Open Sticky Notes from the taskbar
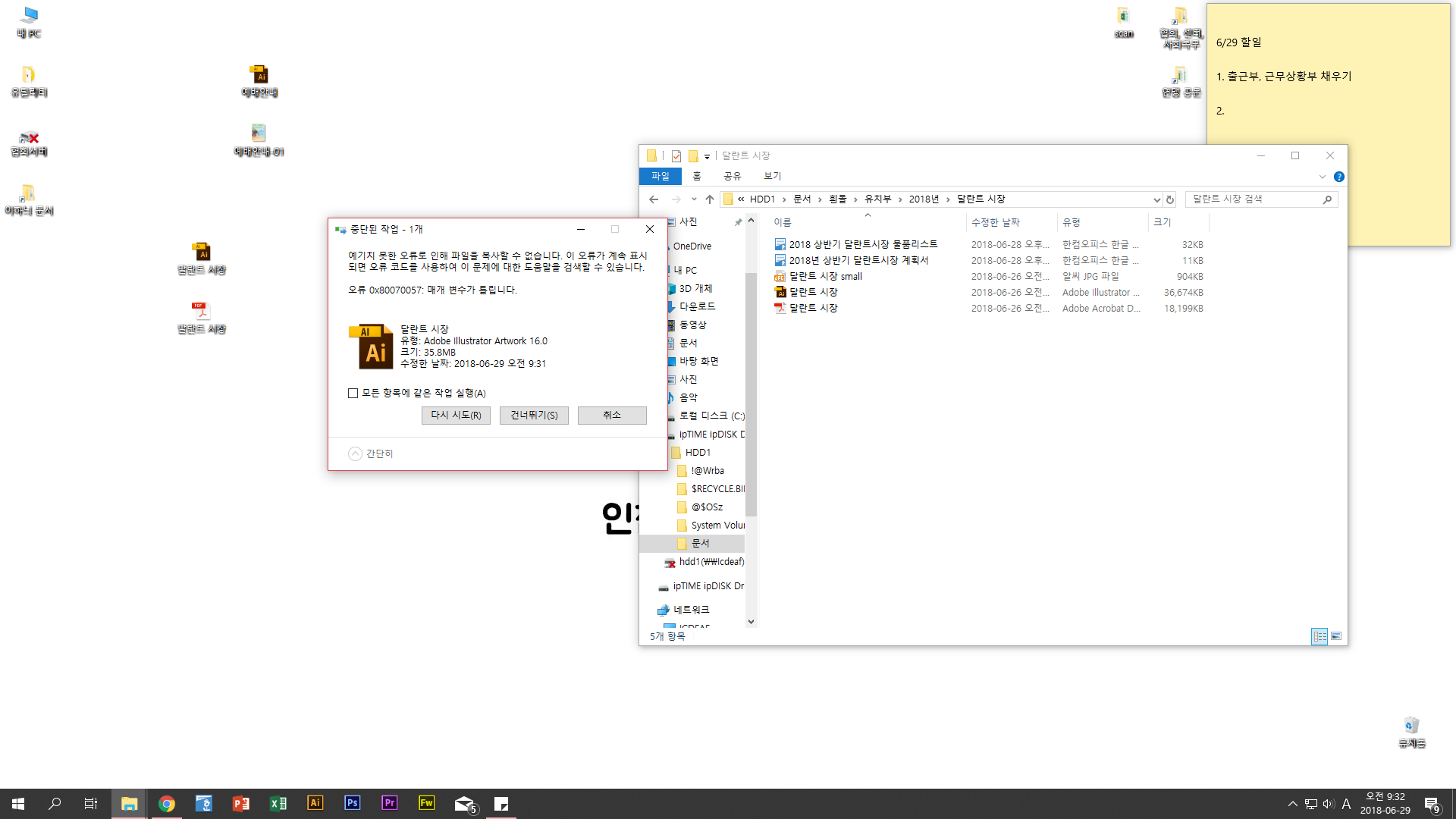 pyautogui.click(x=501, y=803)
